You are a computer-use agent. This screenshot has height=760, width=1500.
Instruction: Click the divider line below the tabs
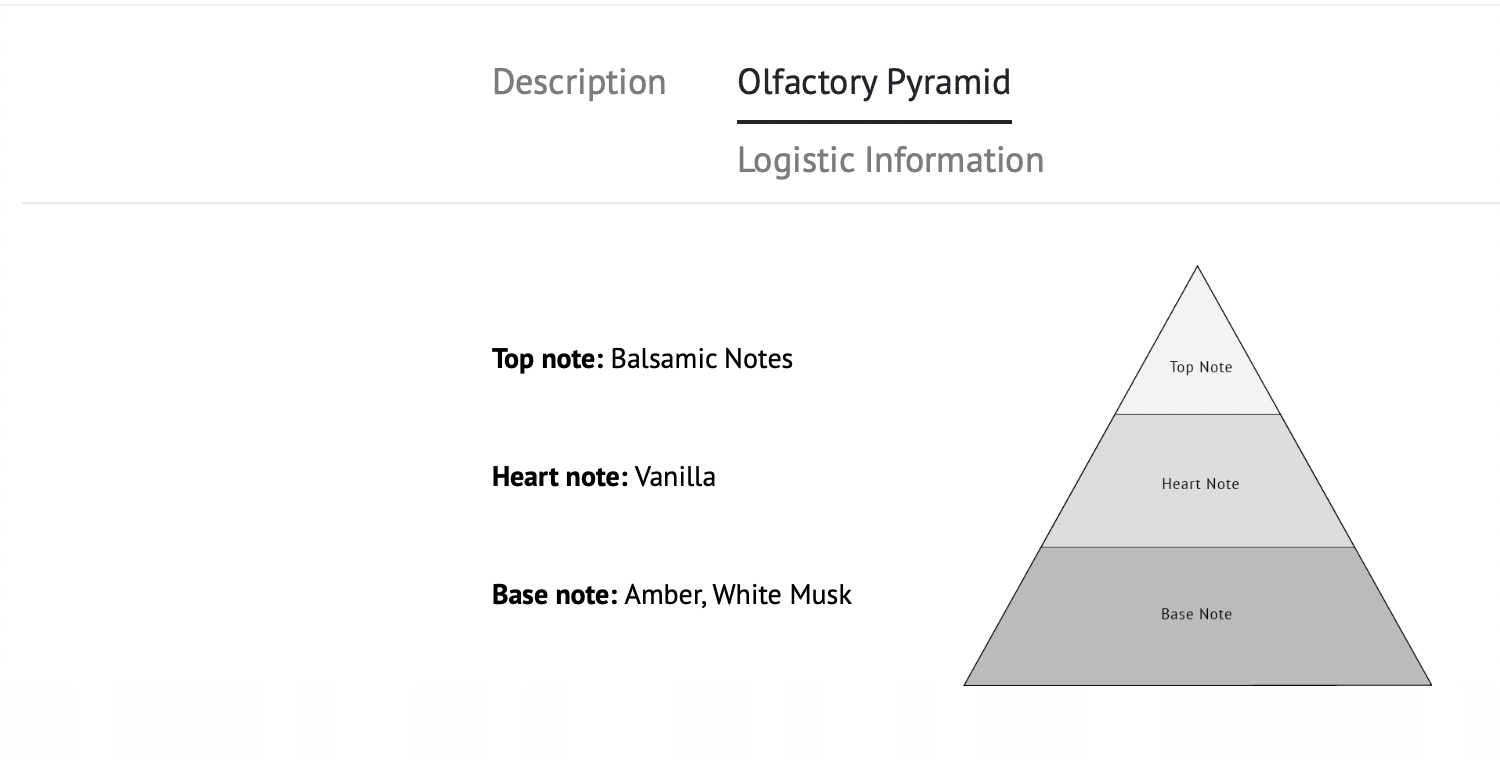click(760, 203)
